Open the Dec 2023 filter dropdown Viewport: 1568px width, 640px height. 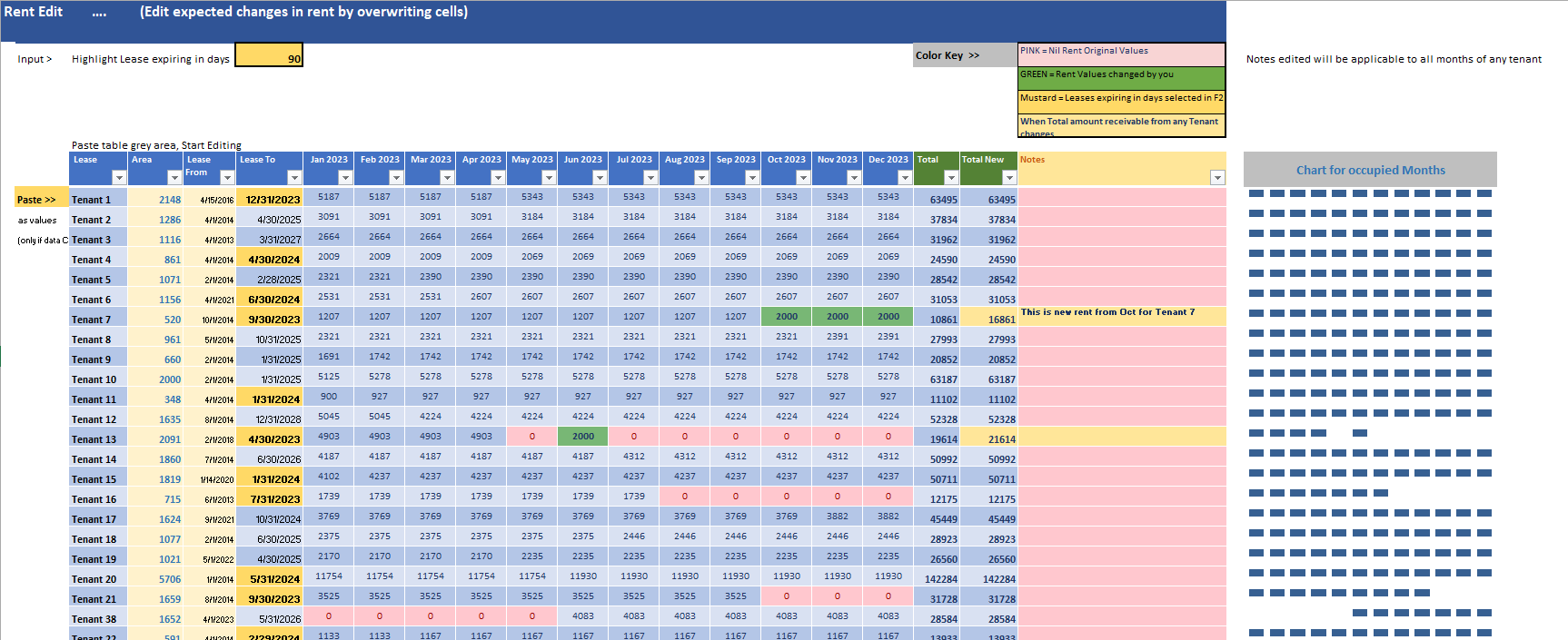[905, 178]
